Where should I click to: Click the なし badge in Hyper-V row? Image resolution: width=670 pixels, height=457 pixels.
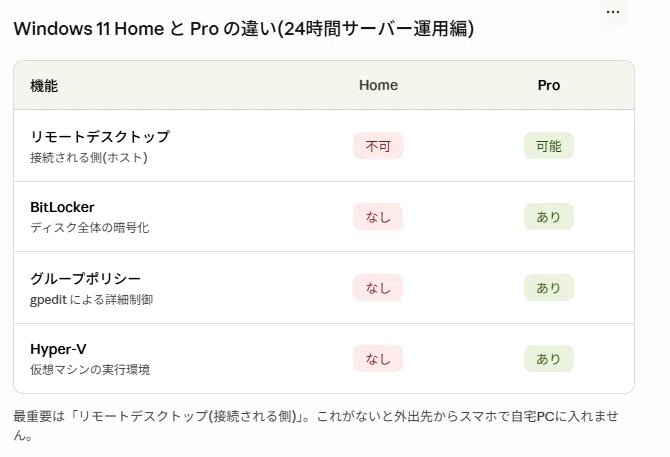(378, 359)
